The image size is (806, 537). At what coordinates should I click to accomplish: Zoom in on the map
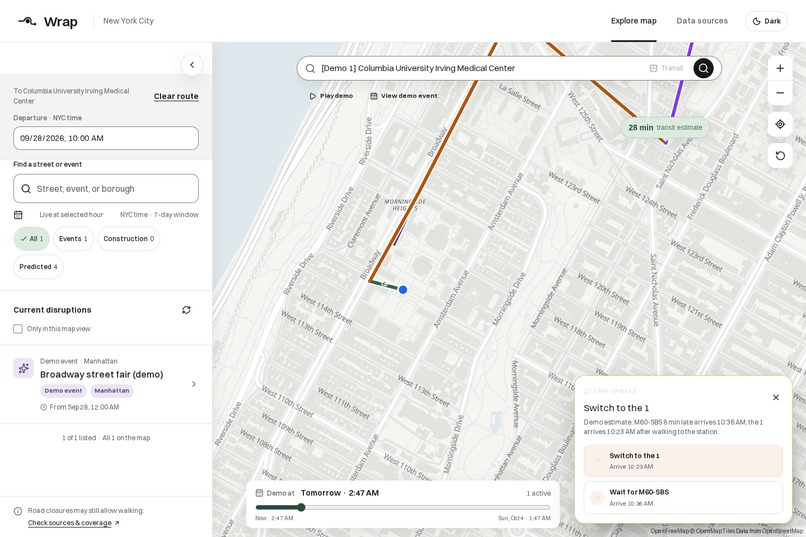[x=780, y=68]
